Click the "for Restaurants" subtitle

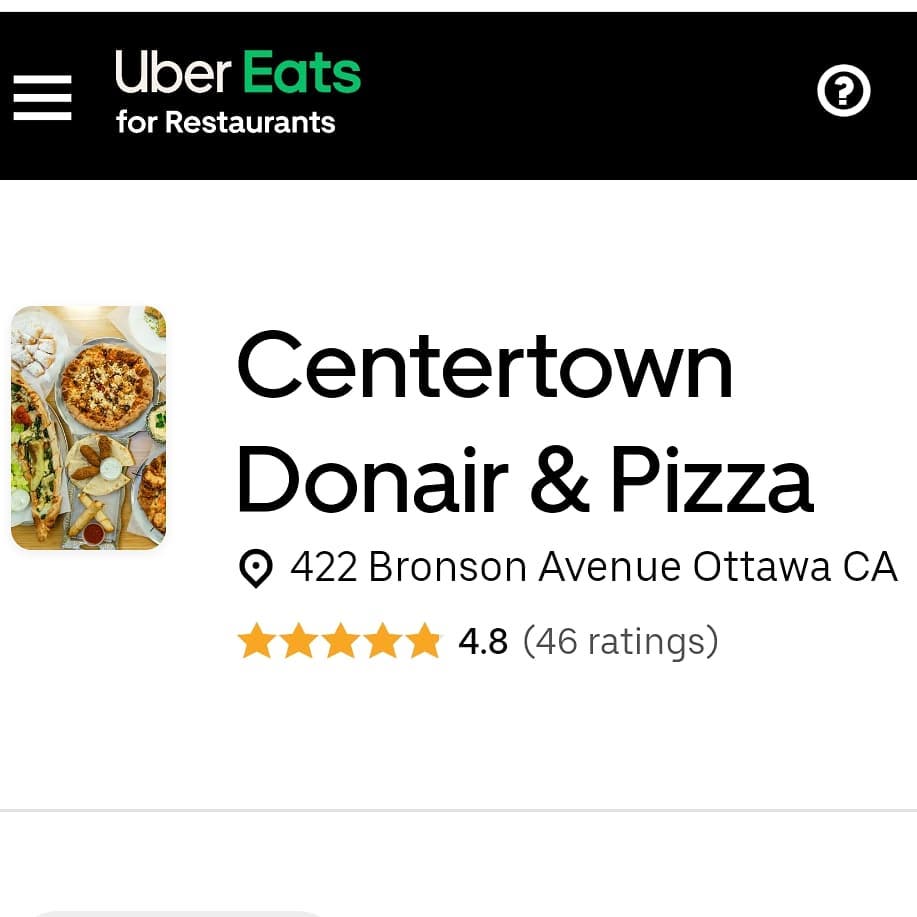226,122
